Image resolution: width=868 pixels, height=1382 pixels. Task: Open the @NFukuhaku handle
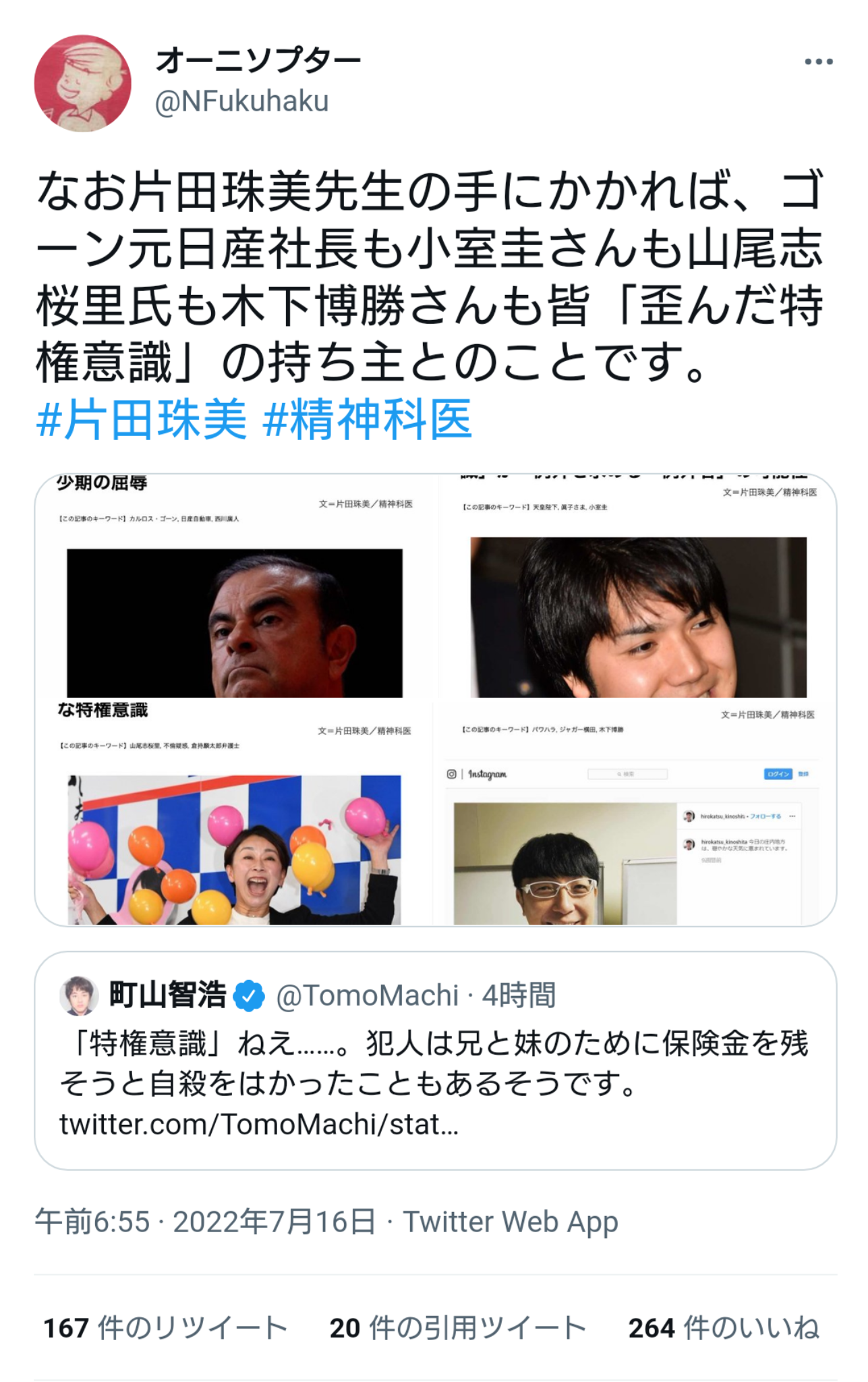click(x=242, y=102)
